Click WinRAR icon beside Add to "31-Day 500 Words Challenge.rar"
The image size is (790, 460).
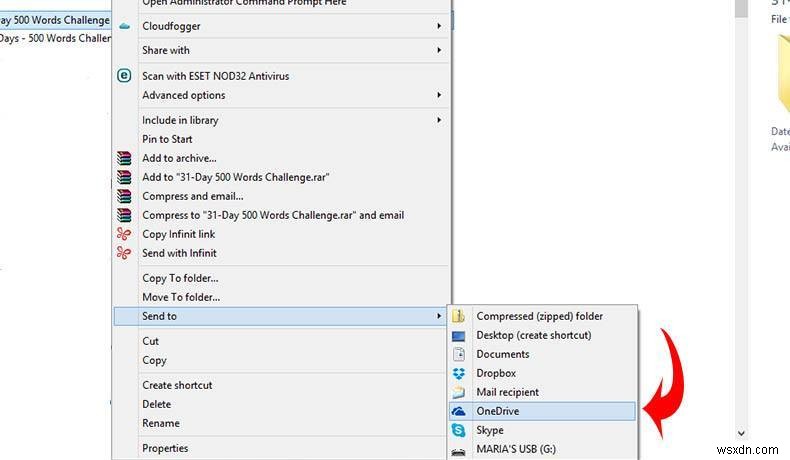(x=124, y=177)
